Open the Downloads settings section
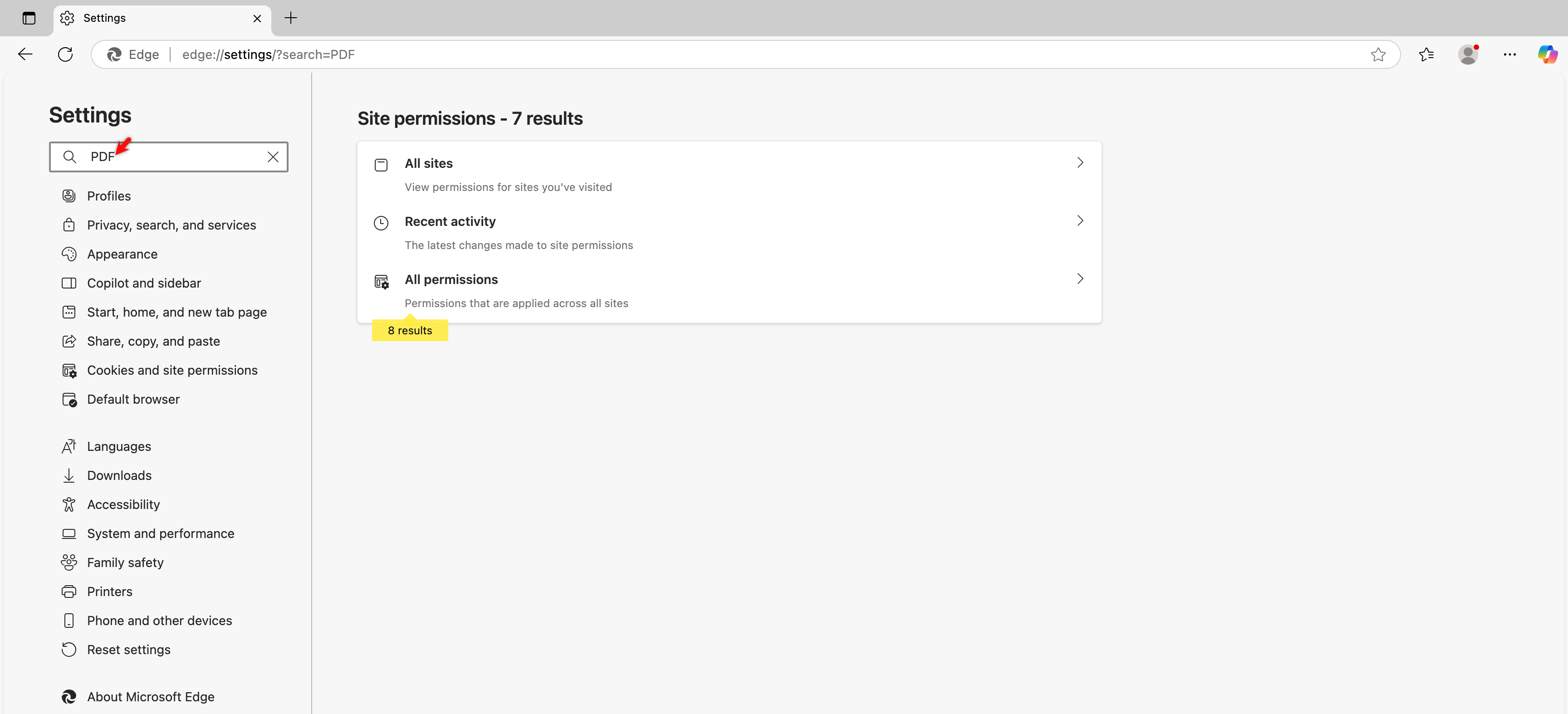 (x=119, y=475)
